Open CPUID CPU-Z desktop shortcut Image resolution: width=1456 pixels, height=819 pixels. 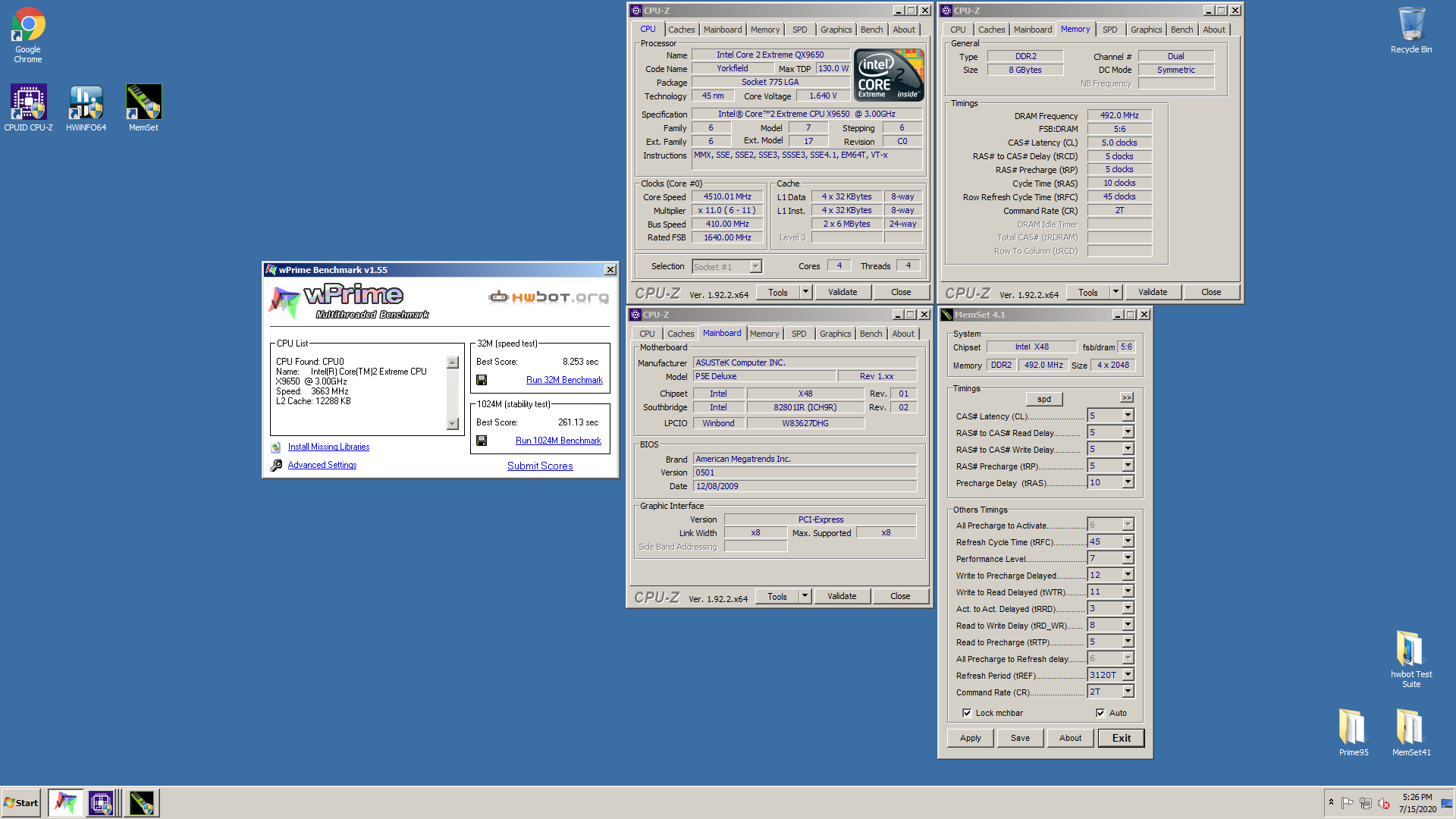point(28,108)
